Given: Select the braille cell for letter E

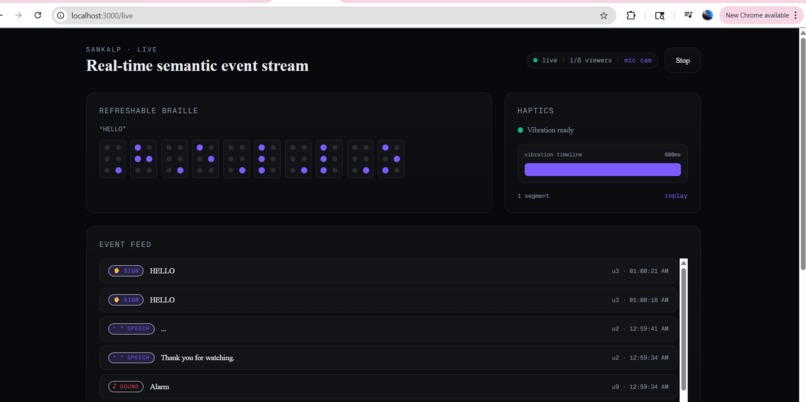Looking at the screenshot, I should 205,159.
